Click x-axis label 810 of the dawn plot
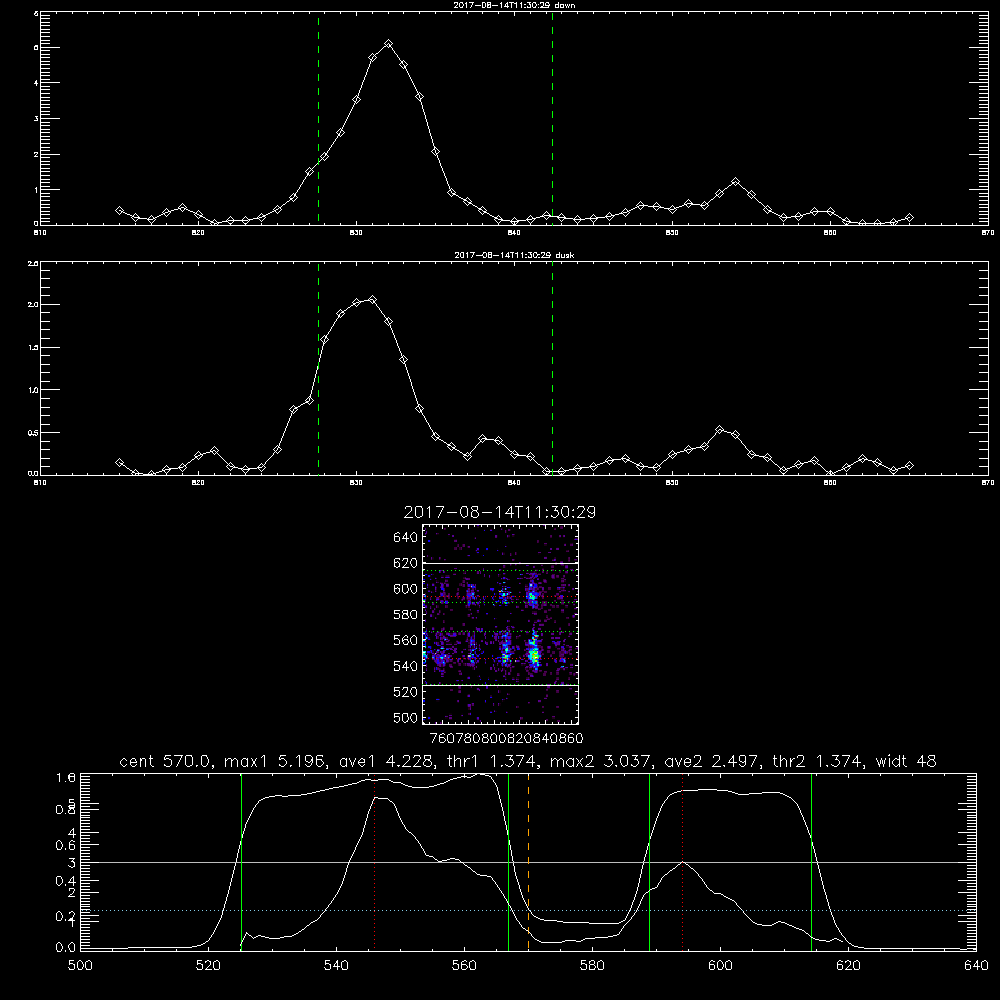Screen dimensions: 1000x1000 click(40, 233)
